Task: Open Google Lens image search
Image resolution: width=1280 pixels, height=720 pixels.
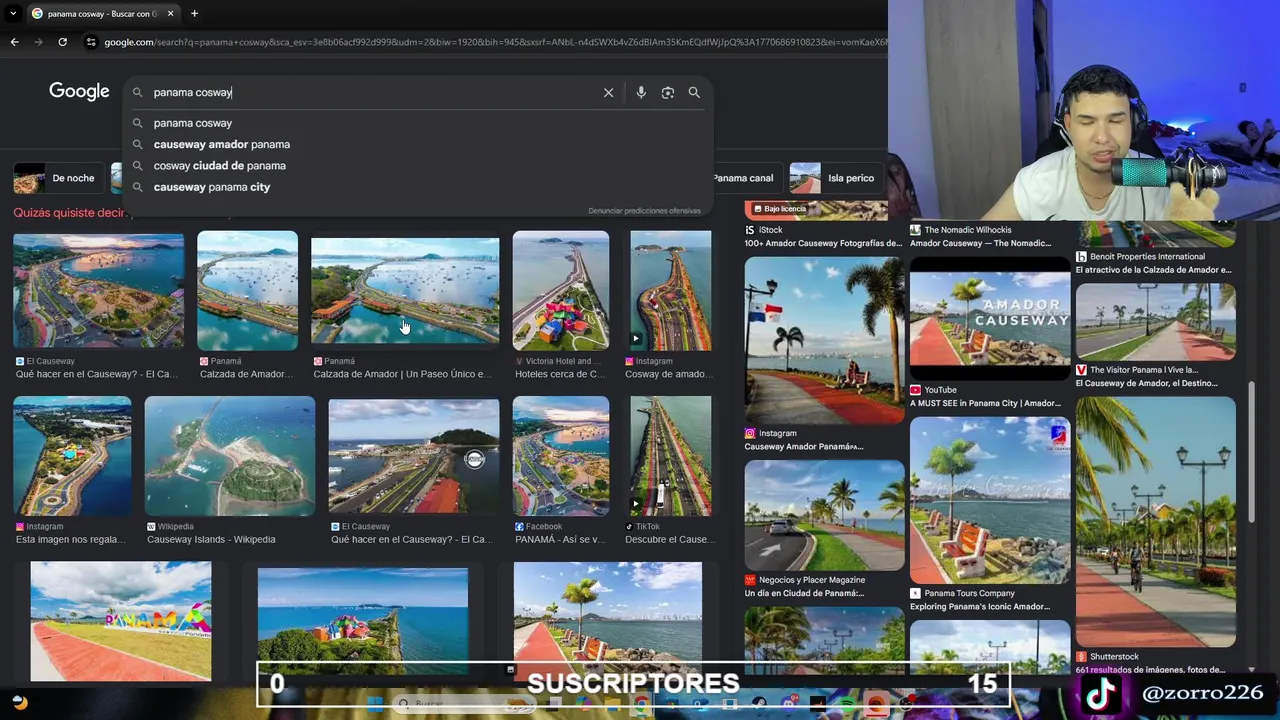Action: pyautogui.click(x=668, y=92)
